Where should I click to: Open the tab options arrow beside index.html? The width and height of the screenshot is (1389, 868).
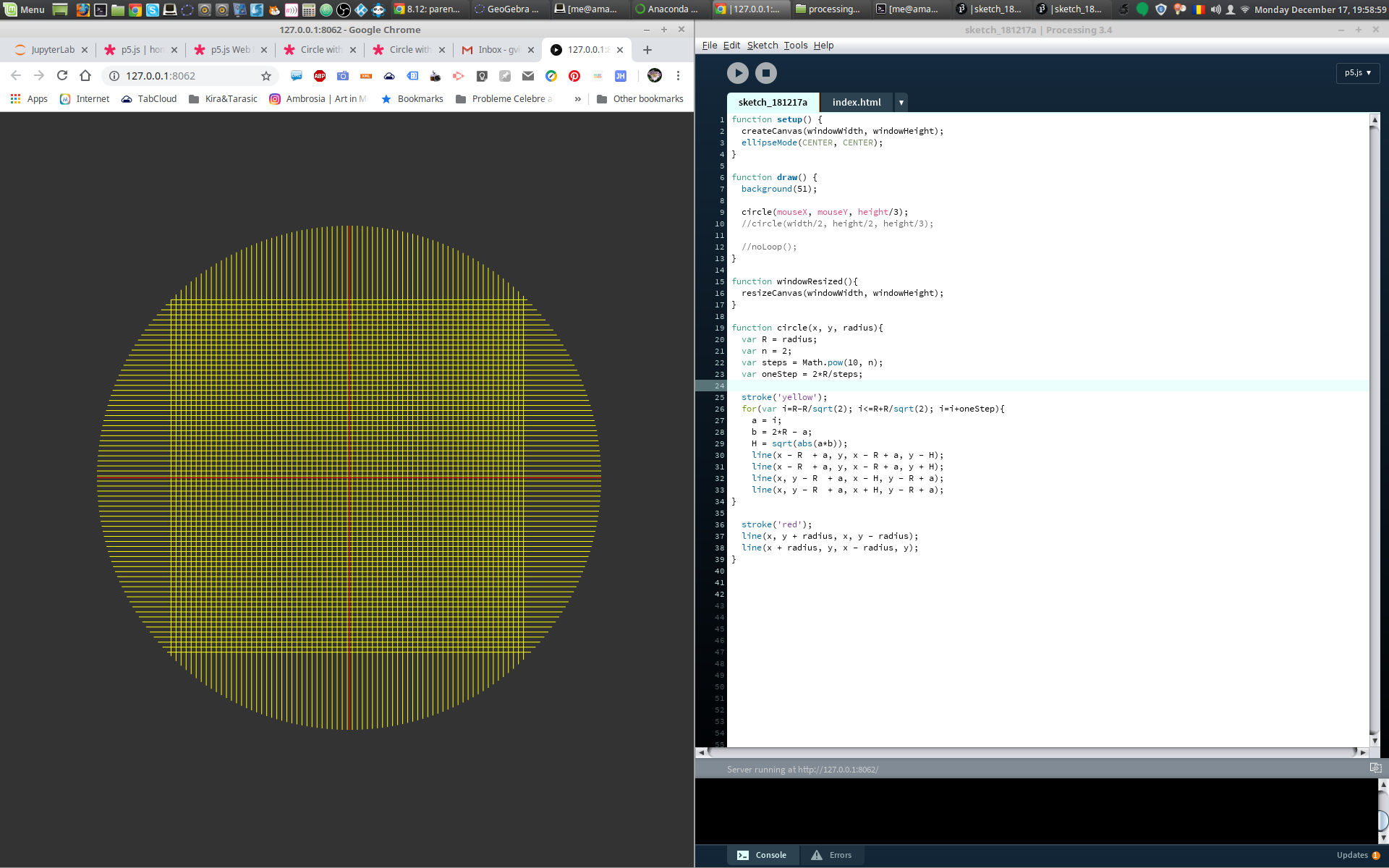901,103
